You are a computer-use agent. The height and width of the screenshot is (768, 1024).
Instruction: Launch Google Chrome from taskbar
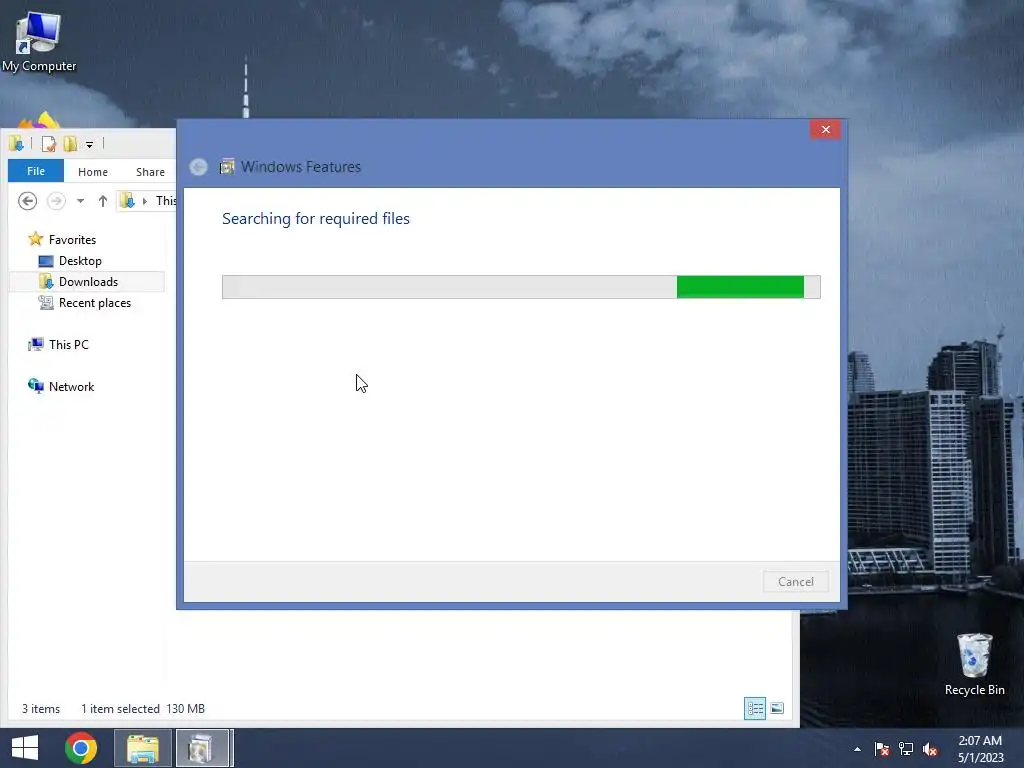pyautogui.click(x=81, y=748)
